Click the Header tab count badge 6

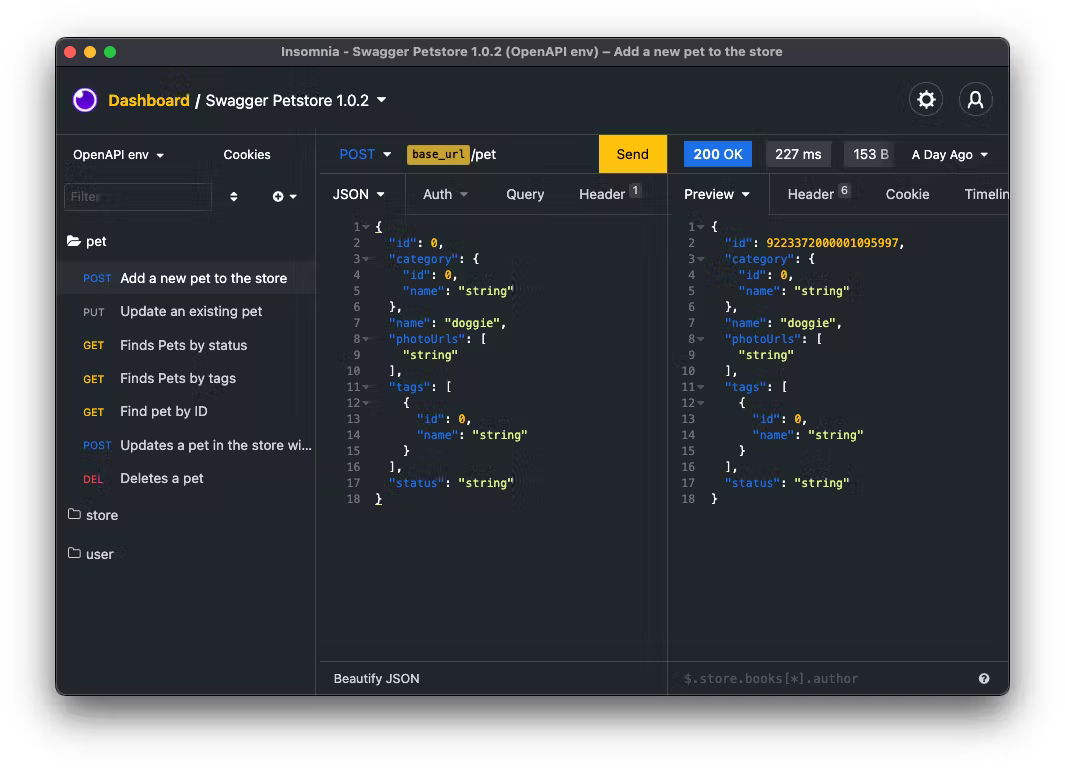(844, 190)
